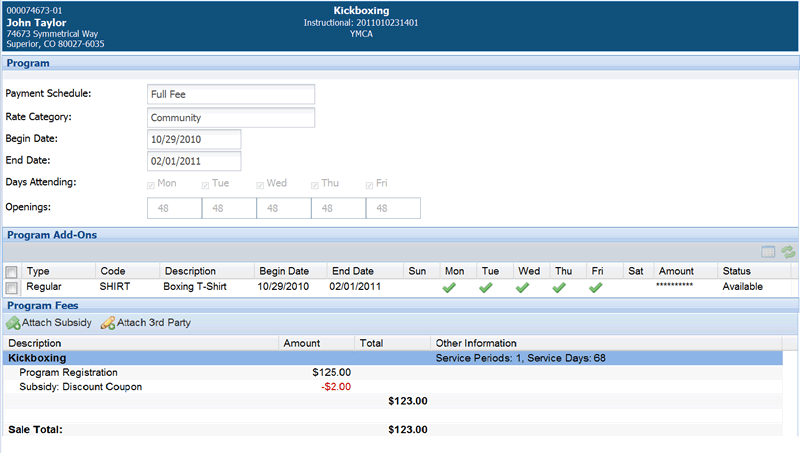The width and height of the screenshot is (800, 453).
Task: Toggle the Fri days attending checkbox
Action: [369, 185]
